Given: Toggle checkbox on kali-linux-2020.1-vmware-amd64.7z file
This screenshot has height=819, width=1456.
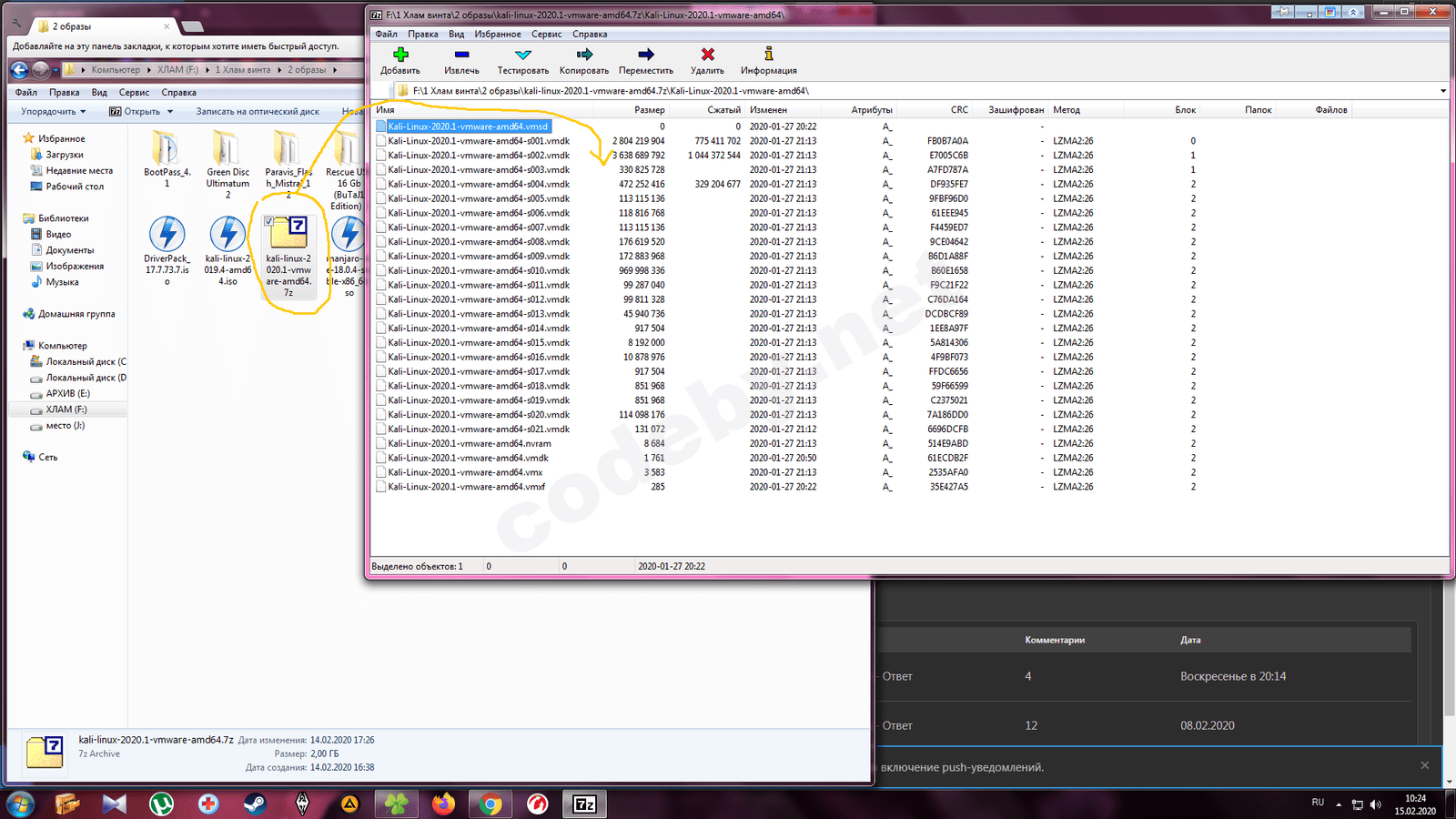Looking at the screenshot, I should 269,221.
